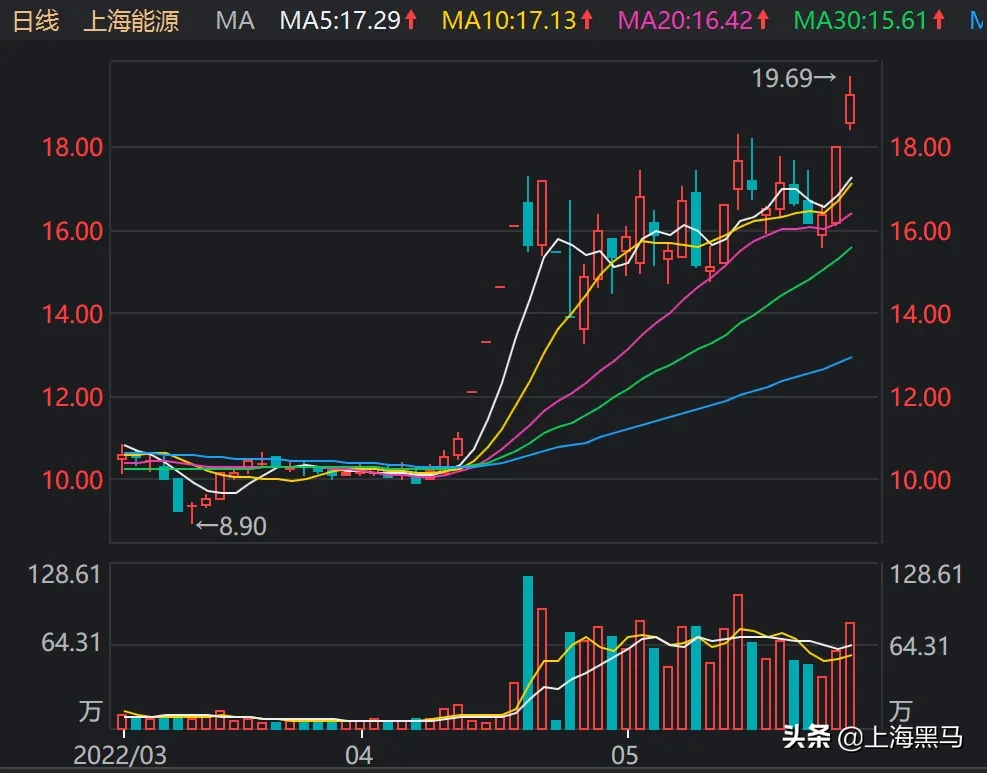This screenshot has width=987, height=773.
Task: Select the 05 month date marker
Action: click(x=624, y=755)
